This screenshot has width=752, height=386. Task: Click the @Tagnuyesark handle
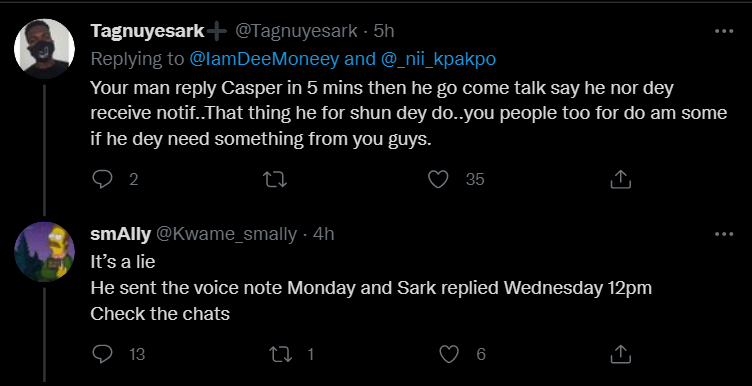[296, 31]
